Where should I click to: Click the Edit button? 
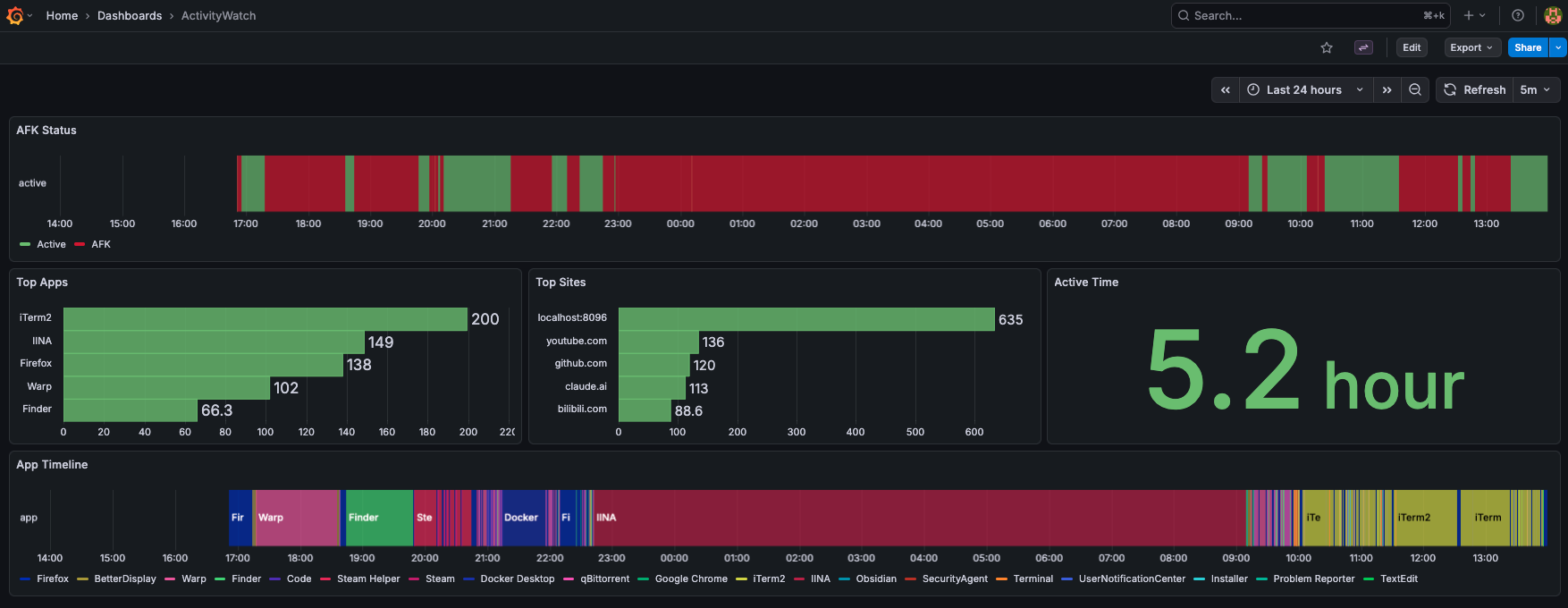(x=1412, y=48)
